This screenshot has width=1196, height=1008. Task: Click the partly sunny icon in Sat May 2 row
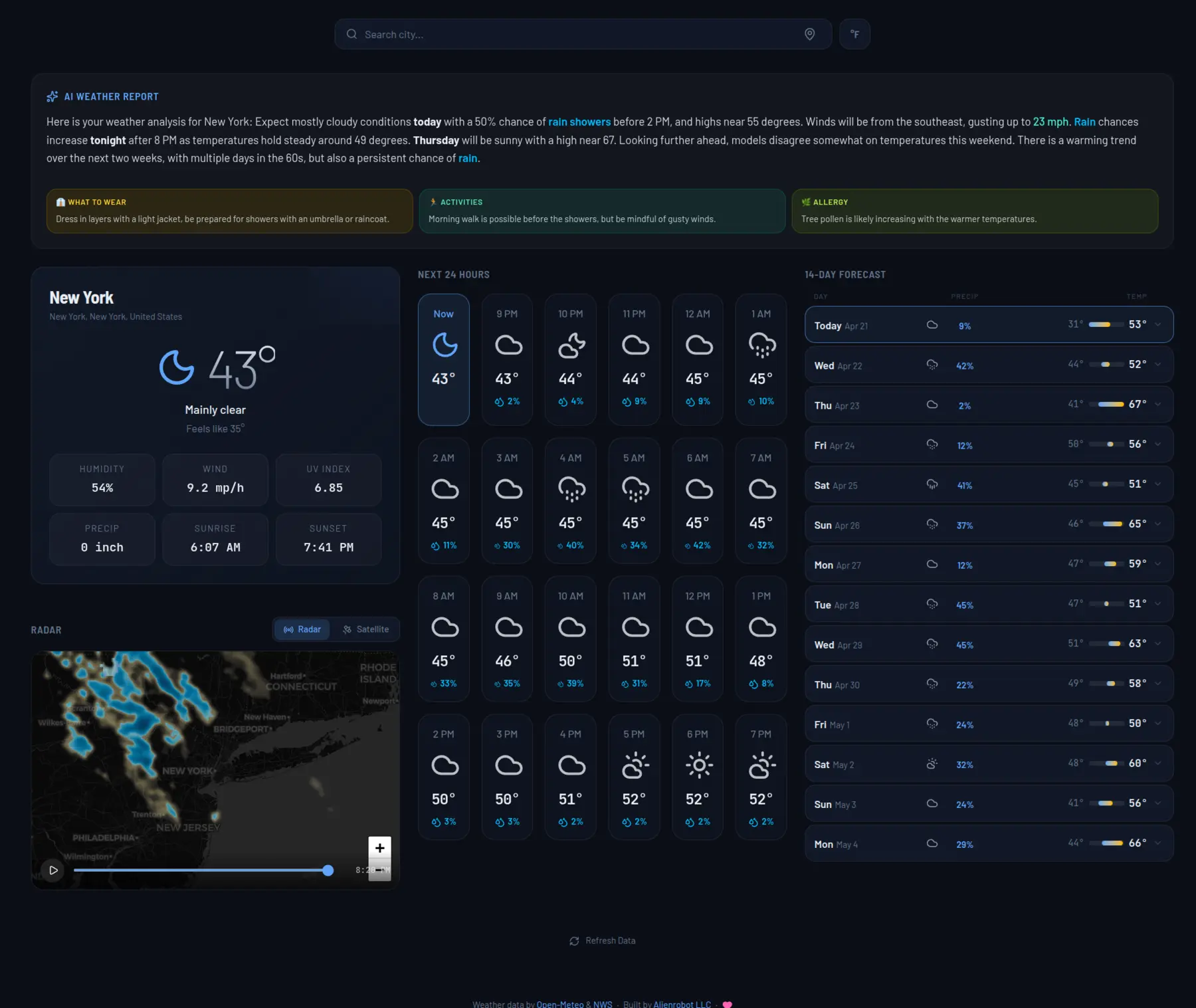(932, 763)
